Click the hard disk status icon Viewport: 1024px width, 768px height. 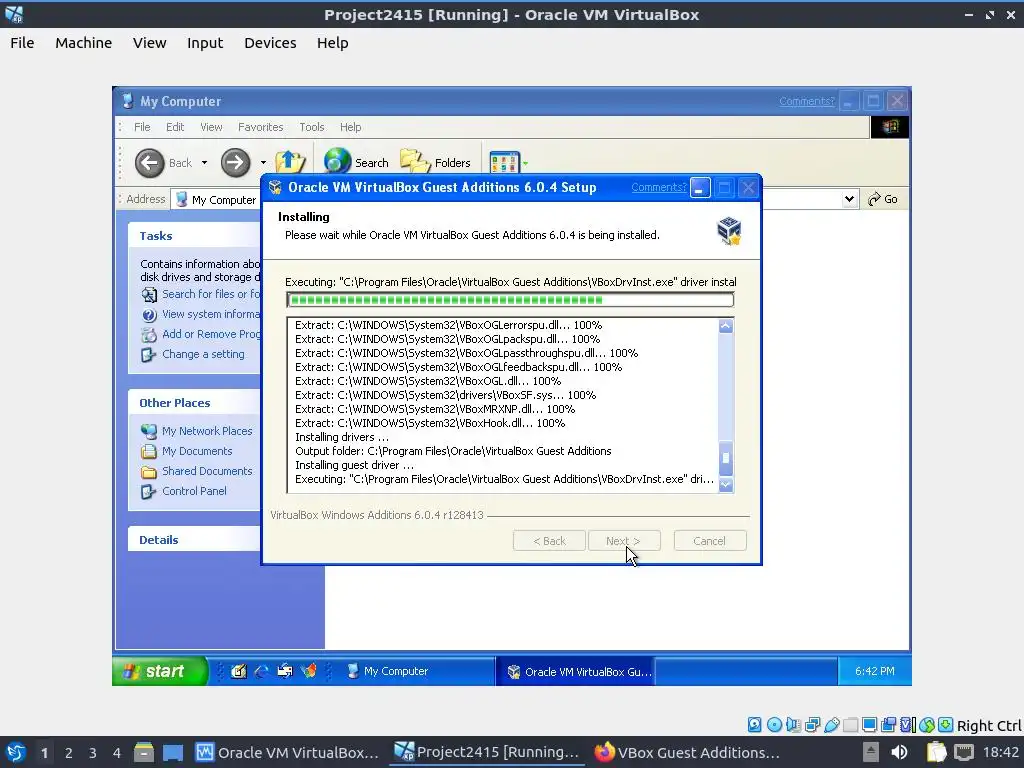point(754,724)
